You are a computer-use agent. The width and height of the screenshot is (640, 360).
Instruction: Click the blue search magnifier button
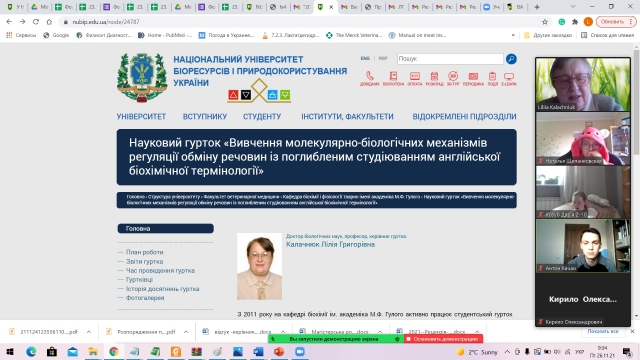(x=511, y=59)
